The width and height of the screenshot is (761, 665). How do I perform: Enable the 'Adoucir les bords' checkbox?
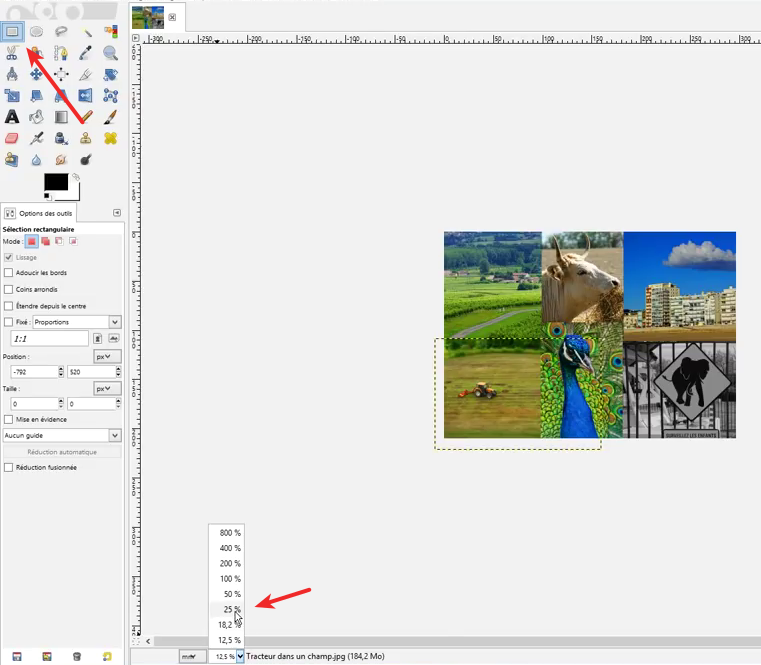click(x=9, y=273)
